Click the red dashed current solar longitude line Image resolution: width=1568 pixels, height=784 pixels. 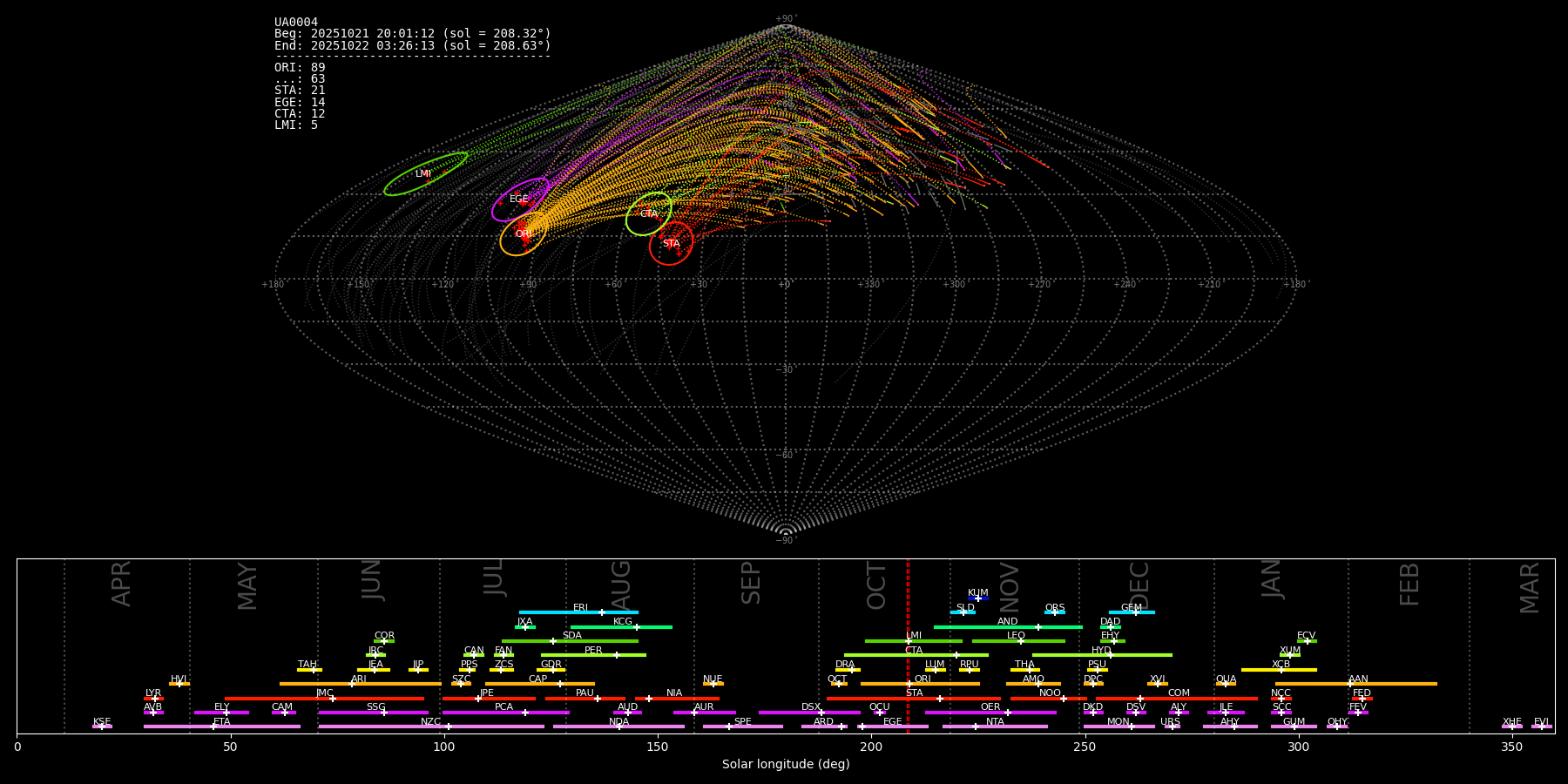pos(908,645)
